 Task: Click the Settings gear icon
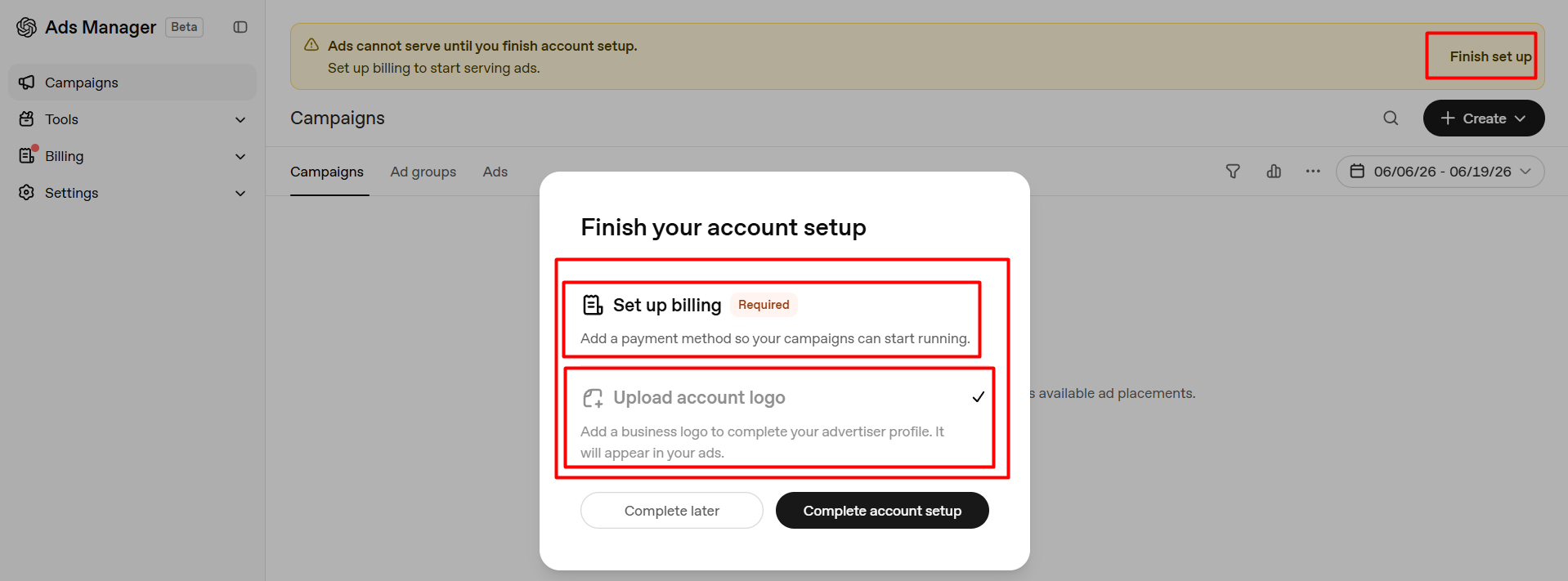(x=27, y=193)
